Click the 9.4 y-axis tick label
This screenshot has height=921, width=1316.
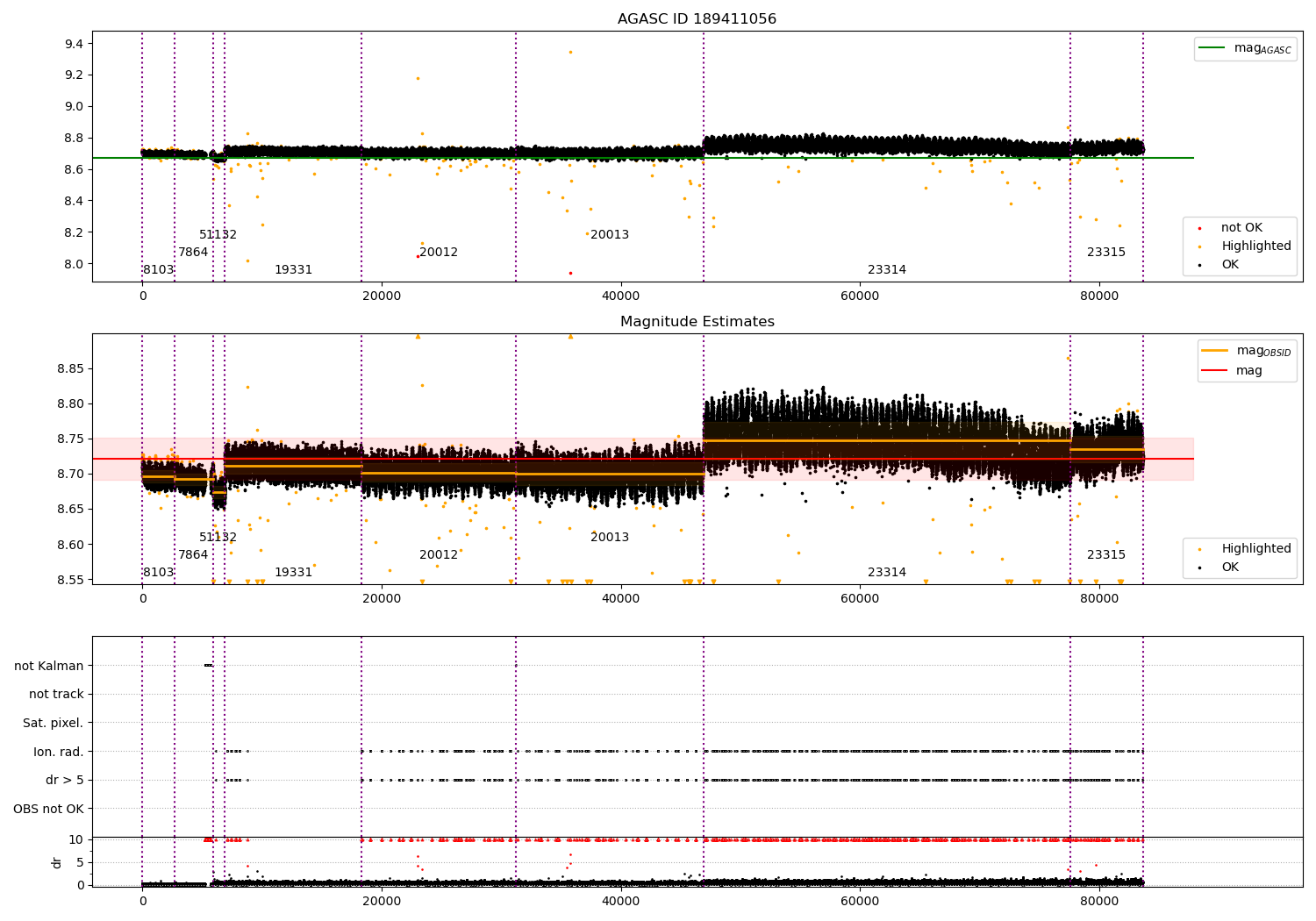[x=75, y=44]
